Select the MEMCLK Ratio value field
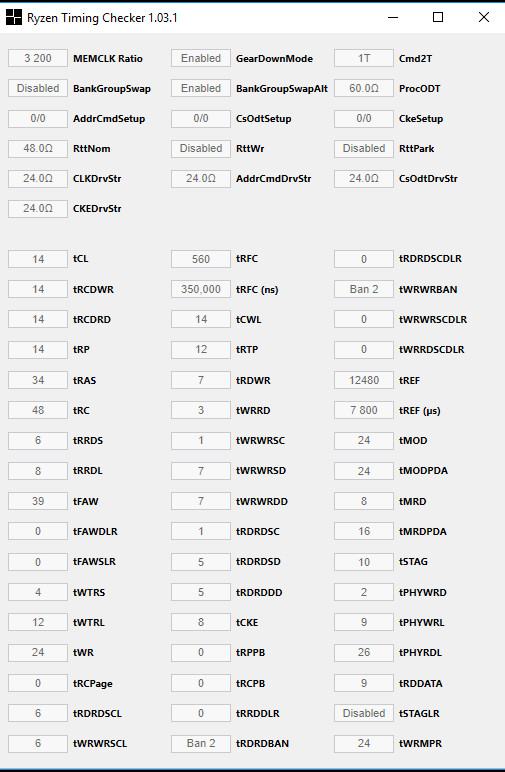 point(38,58)
